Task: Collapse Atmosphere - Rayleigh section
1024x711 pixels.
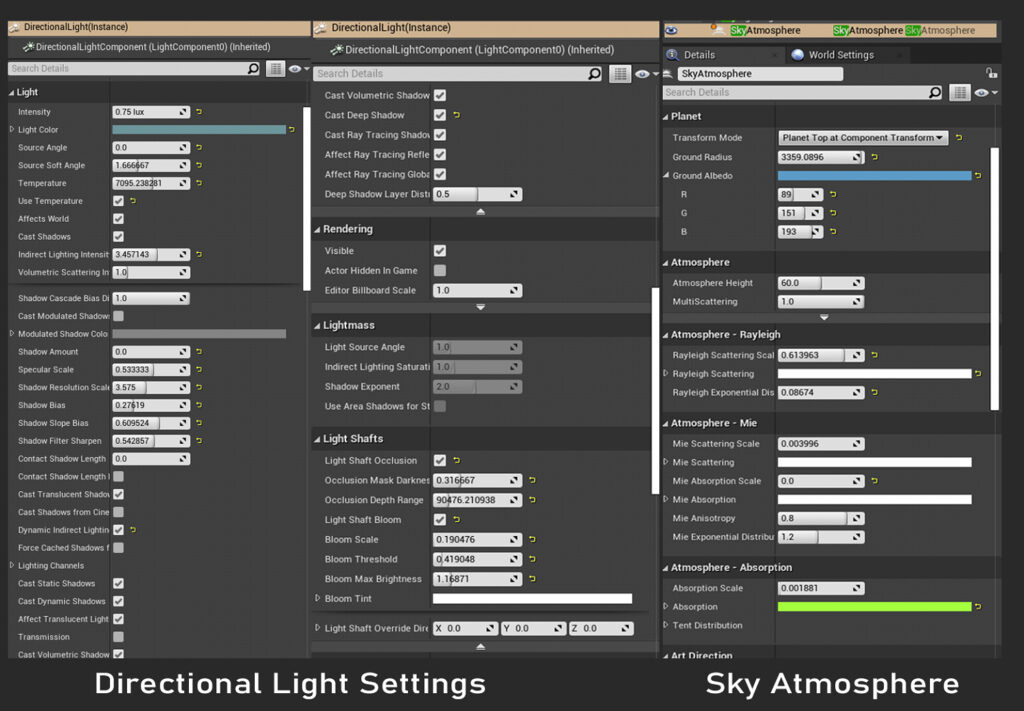Action: pyautogui.click(x=665, y=334)
